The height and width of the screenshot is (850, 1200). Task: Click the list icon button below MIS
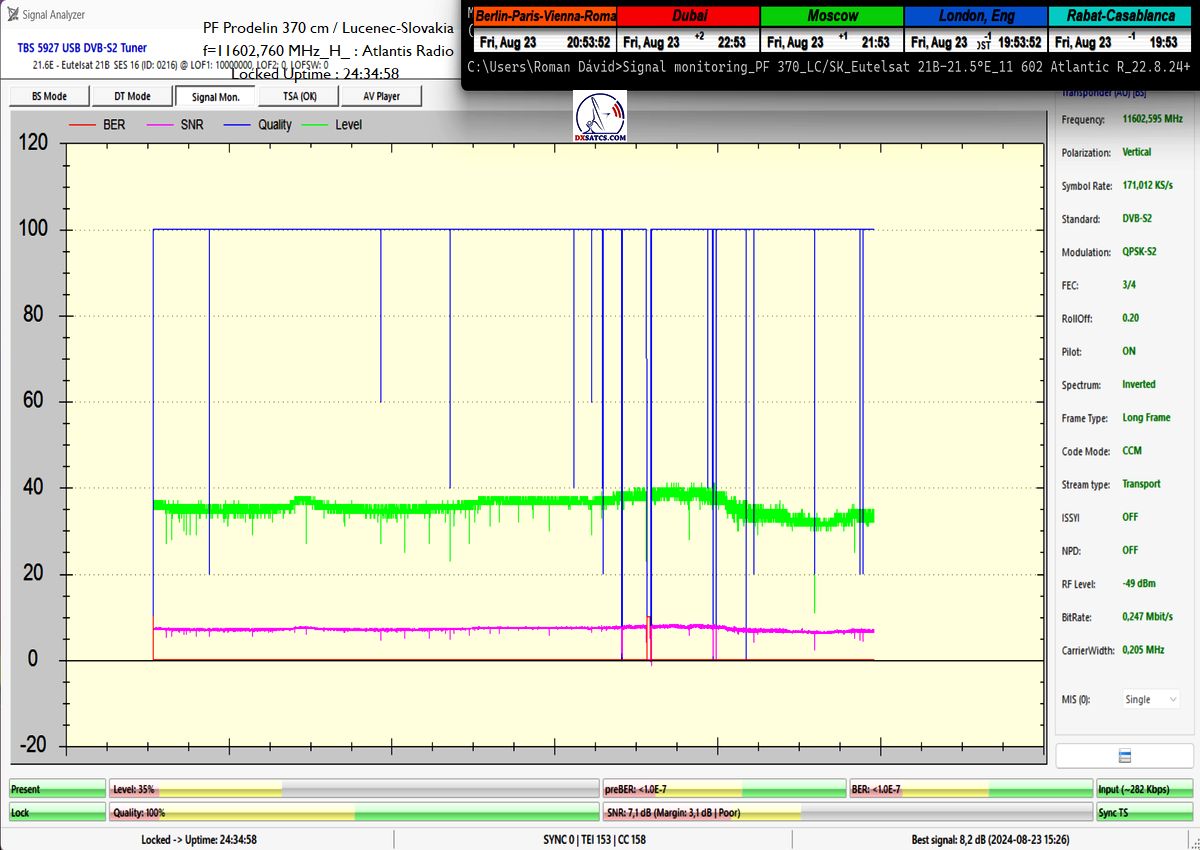point(1124,755)
